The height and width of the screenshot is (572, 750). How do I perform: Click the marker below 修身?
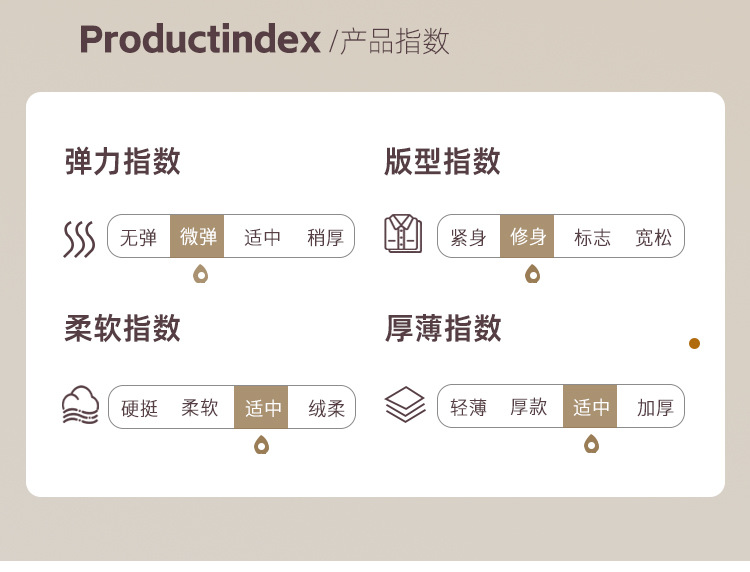(x=532, y=273)
